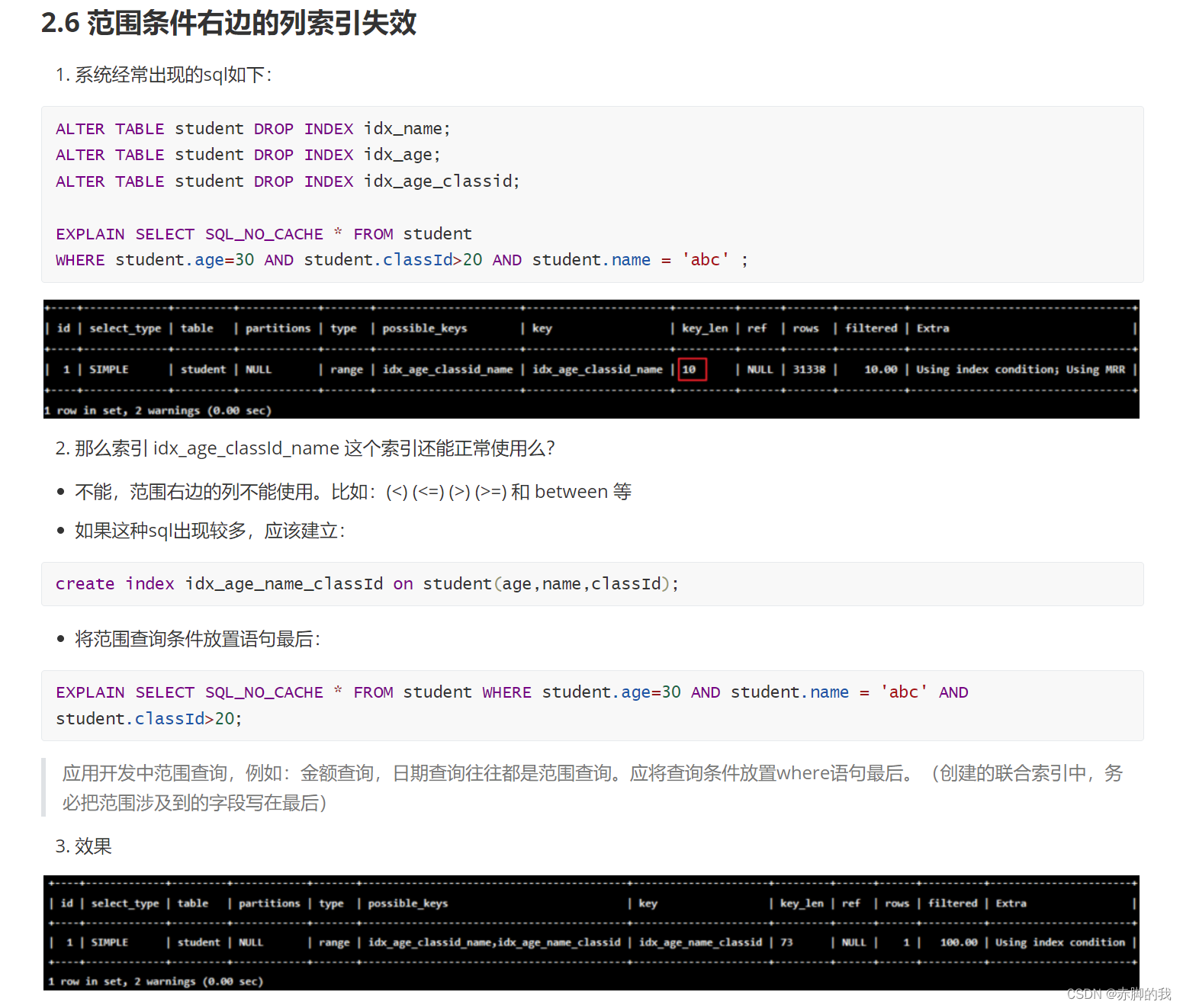
Task: Click the filtered value "10.00"
Action: tap(880, 370)
